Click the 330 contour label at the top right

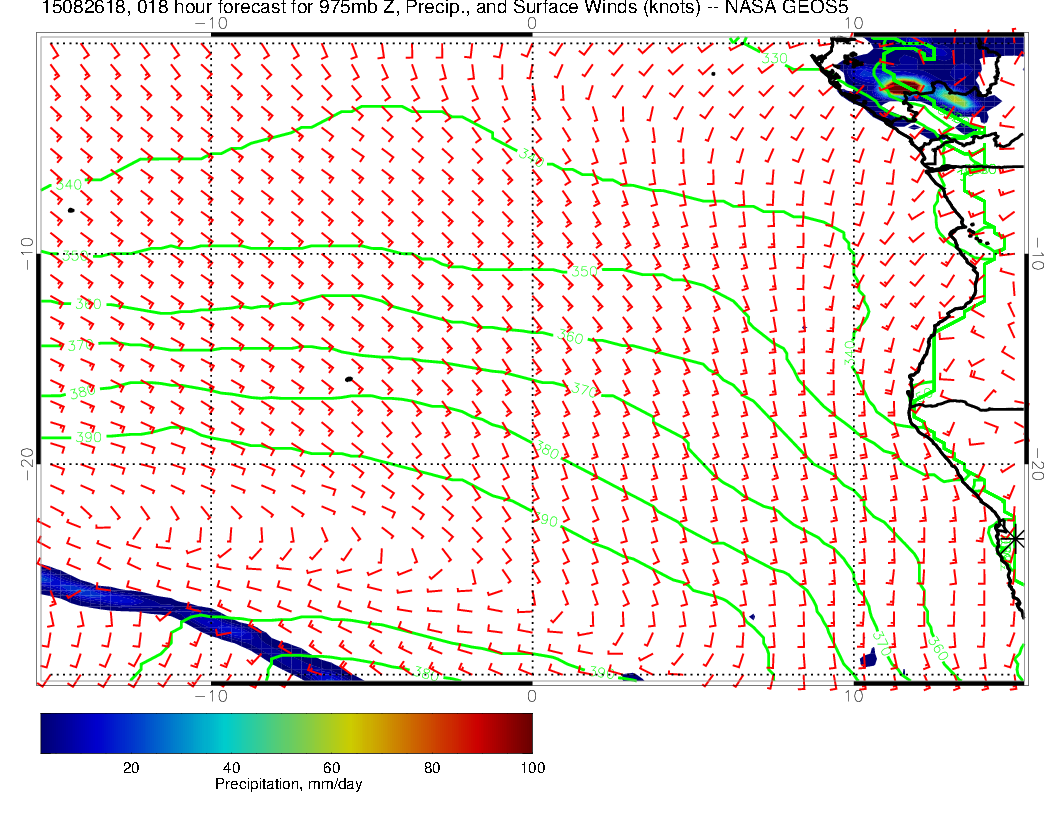[774, 59]
